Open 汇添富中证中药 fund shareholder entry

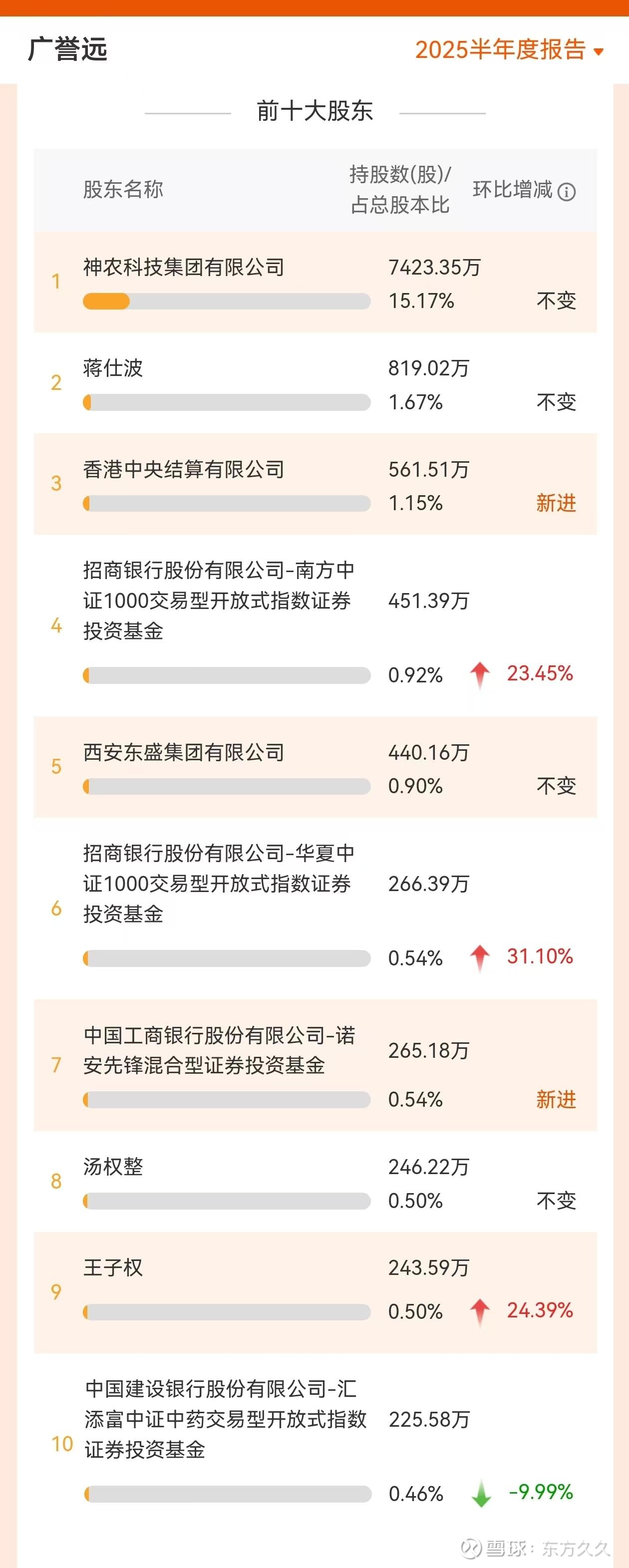coord(315,1443)
